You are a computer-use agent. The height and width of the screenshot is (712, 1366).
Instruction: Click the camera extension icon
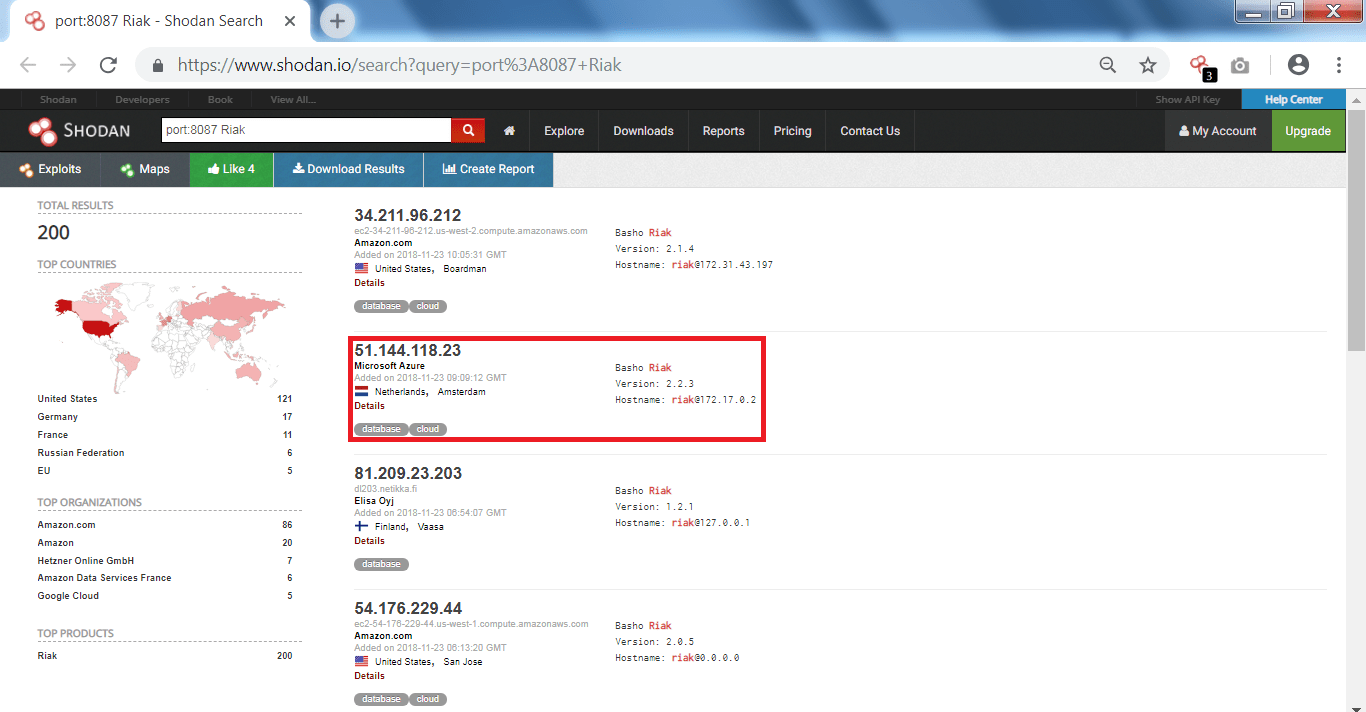click(x=1240, y=65)
